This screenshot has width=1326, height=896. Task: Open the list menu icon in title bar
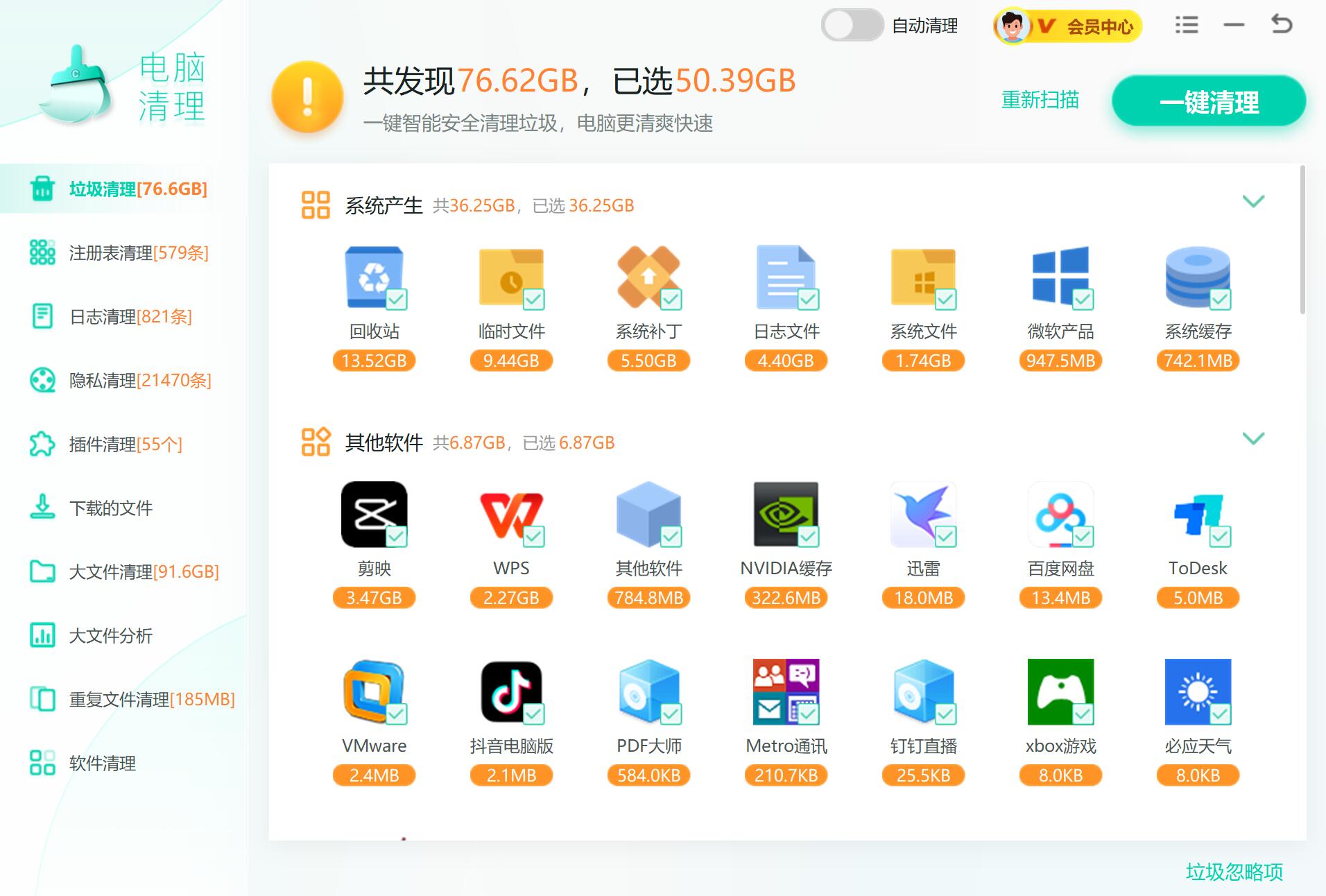point(1187,26)
